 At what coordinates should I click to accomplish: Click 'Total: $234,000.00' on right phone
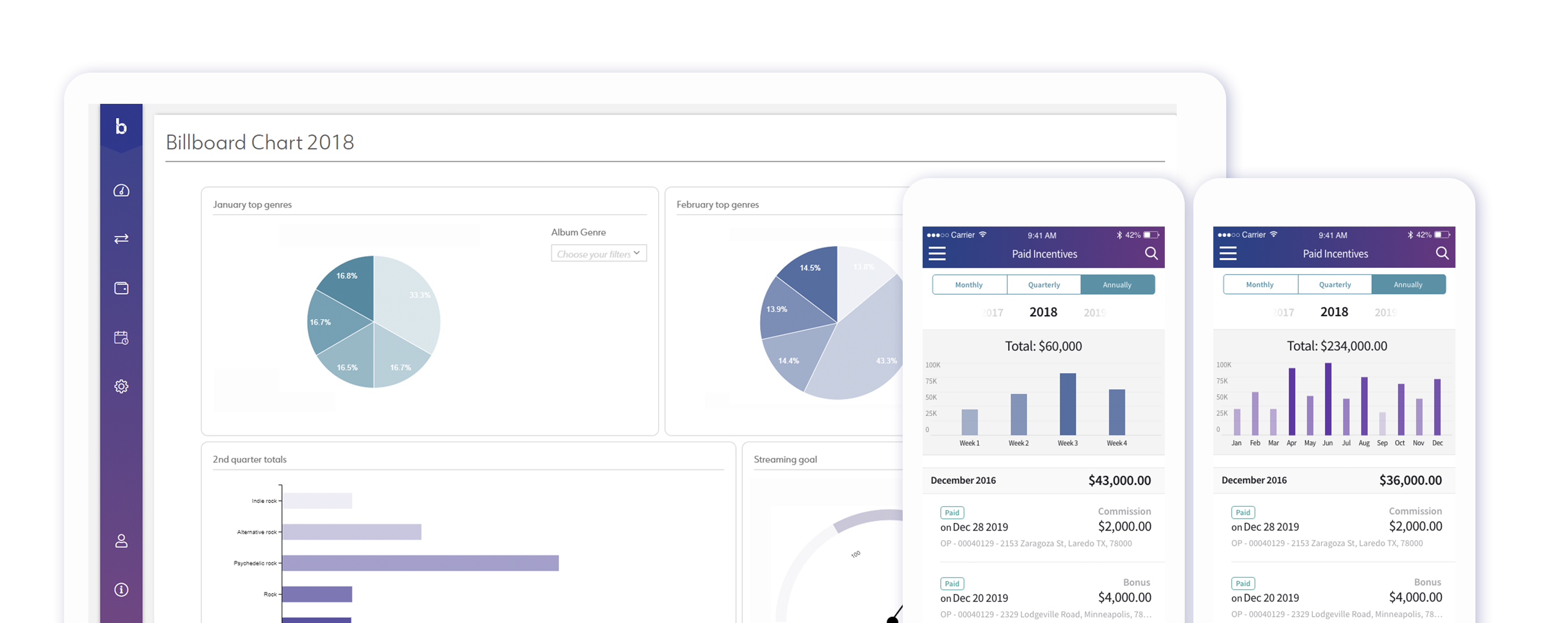click(1337, 346)
